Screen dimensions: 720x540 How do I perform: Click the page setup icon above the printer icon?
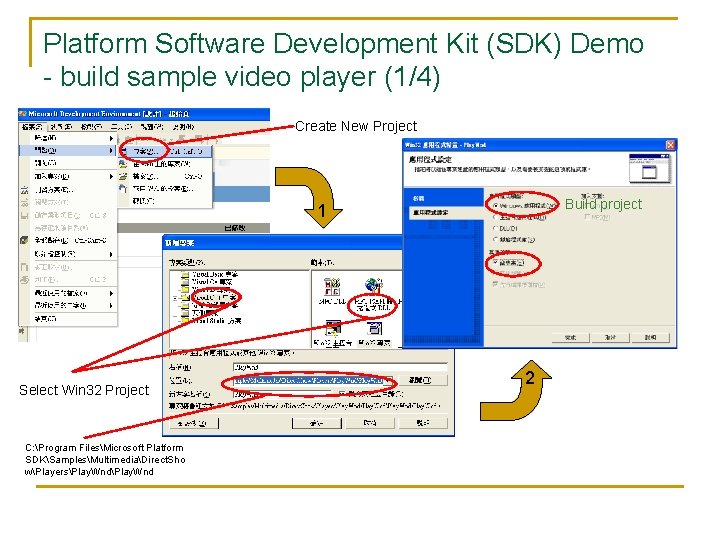[24, 267]
